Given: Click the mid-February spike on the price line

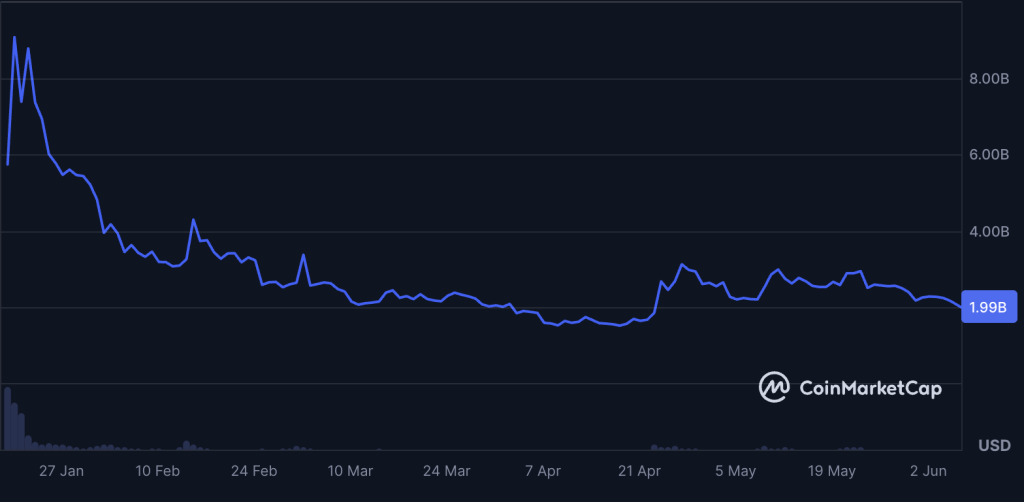Looking at the screenshot, I should coord(193,220).
